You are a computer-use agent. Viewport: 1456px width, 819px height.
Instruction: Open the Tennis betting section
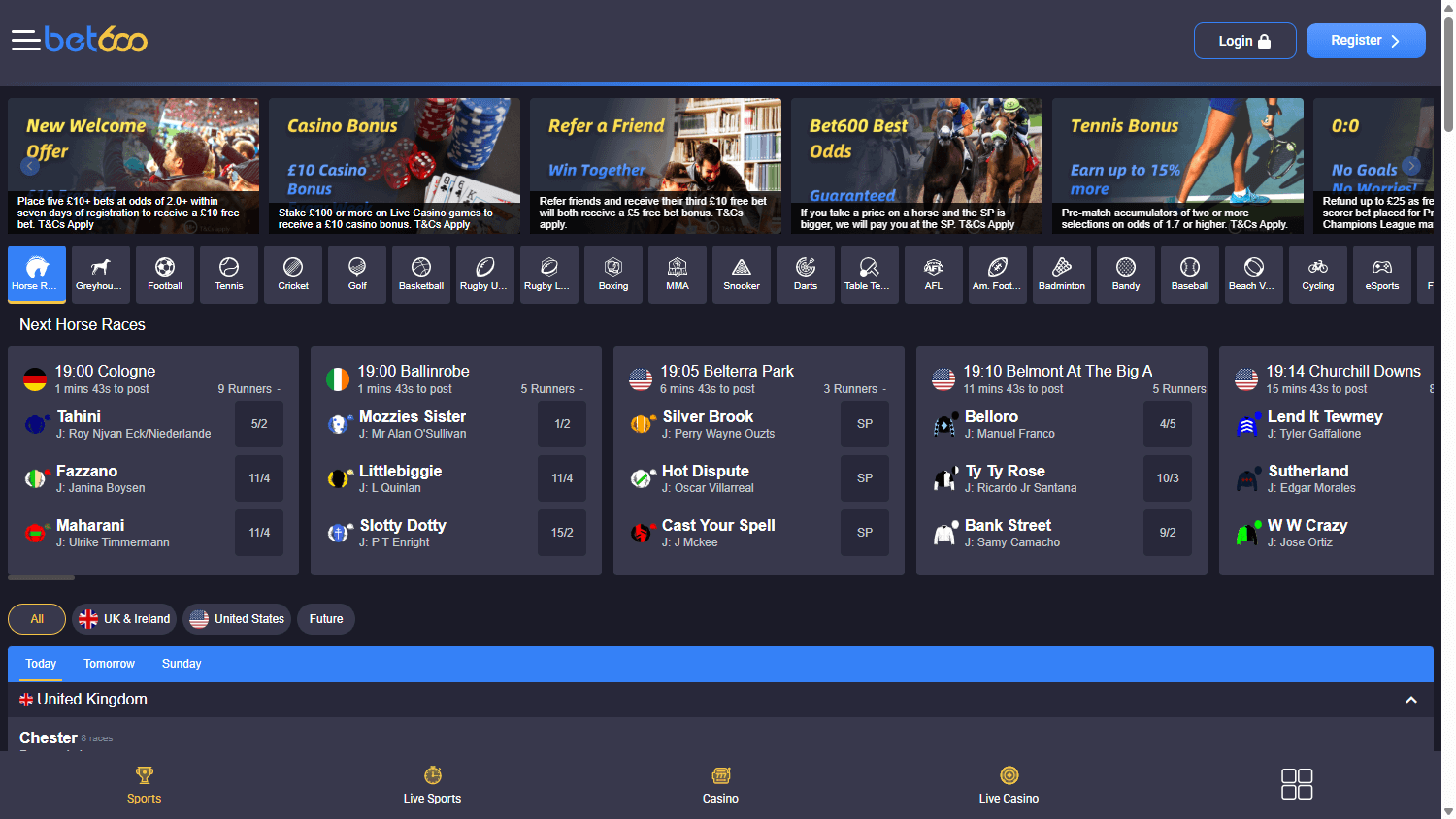(x=228, y=274)
